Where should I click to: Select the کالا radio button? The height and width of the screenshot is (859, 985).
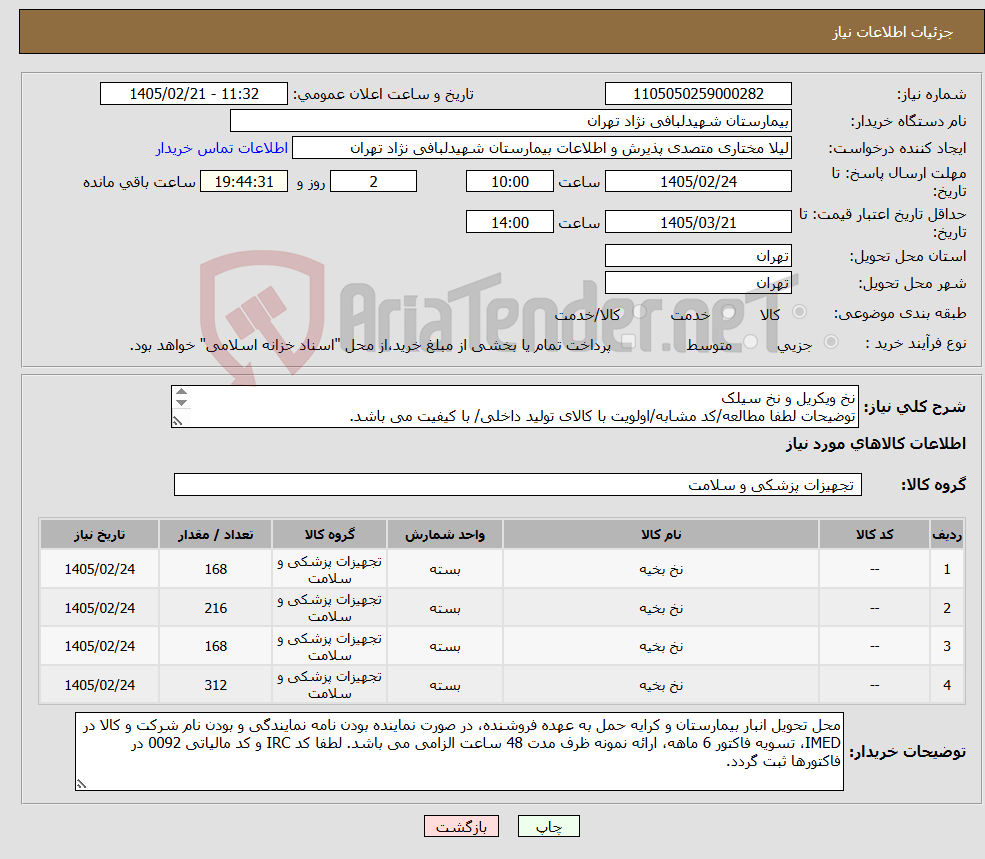pos(800,312)
